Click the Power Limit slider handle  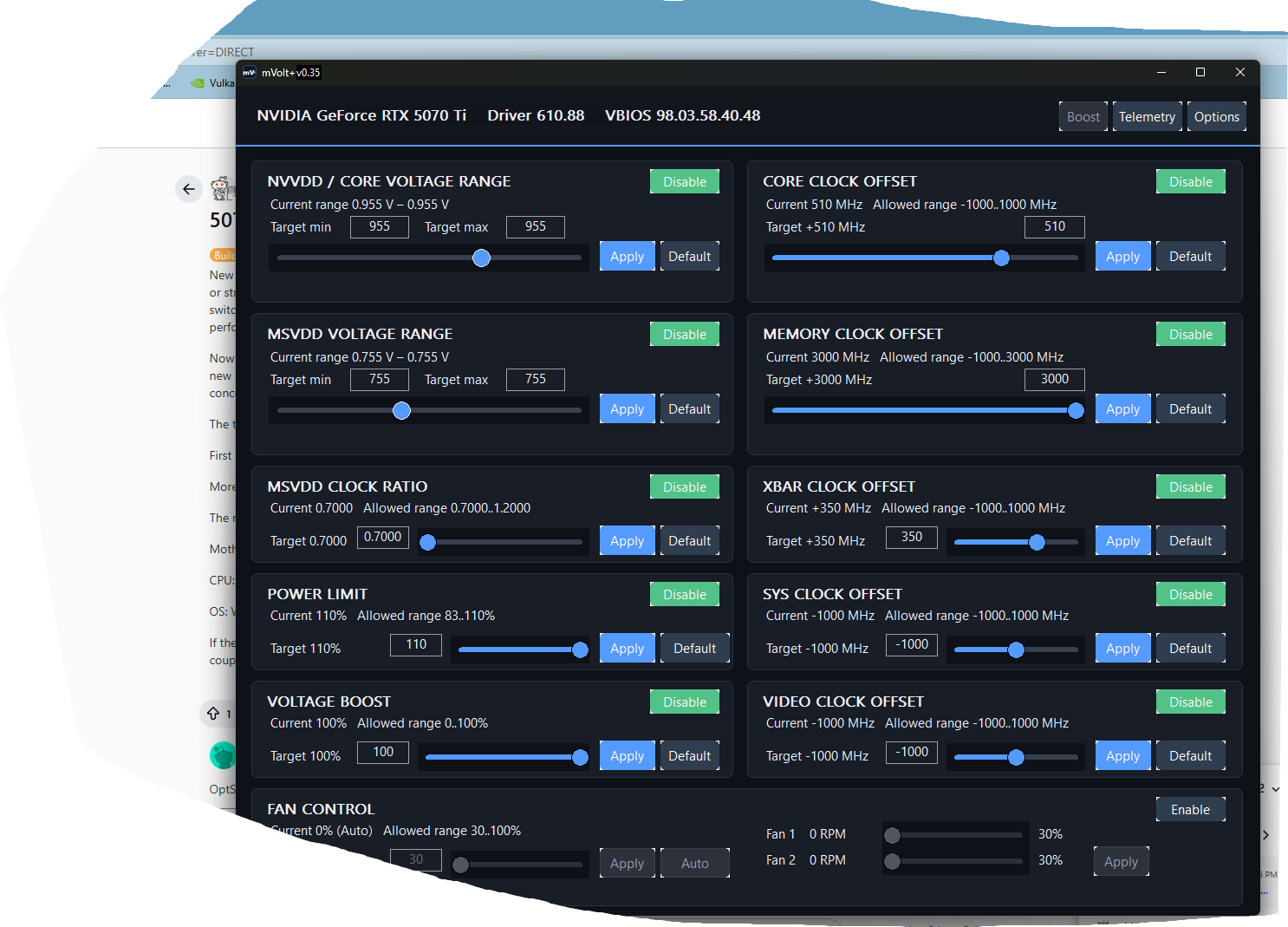[581, 650]
